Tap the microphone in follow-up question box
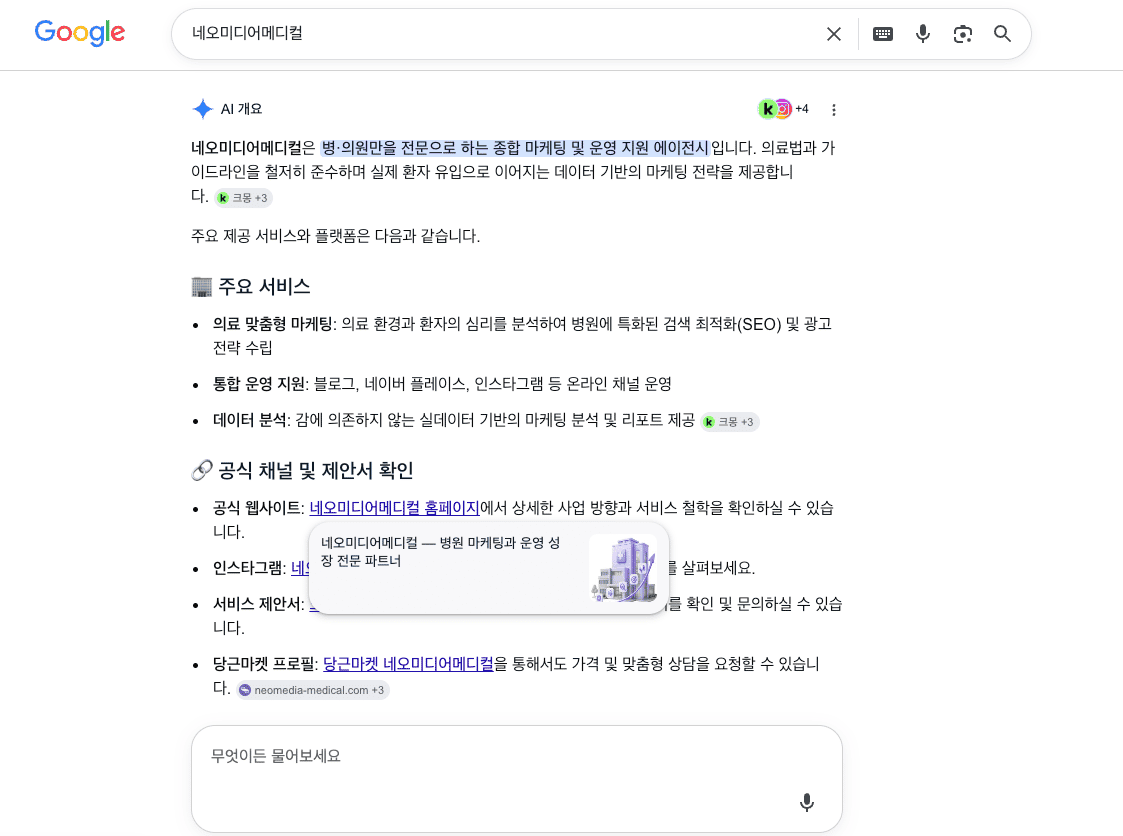Image resolution: width=1123 pixels, height=836 pixels. 806,802
